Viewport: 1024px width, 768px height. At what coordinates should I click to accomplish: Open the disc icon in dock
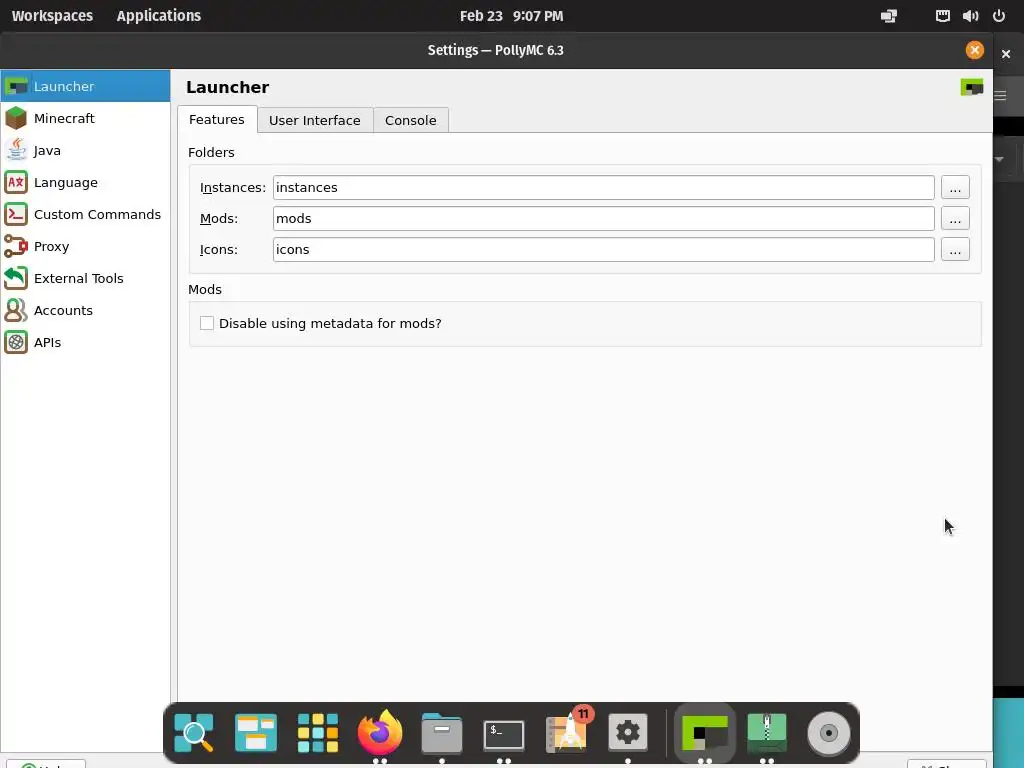click(x=829, y=733)
